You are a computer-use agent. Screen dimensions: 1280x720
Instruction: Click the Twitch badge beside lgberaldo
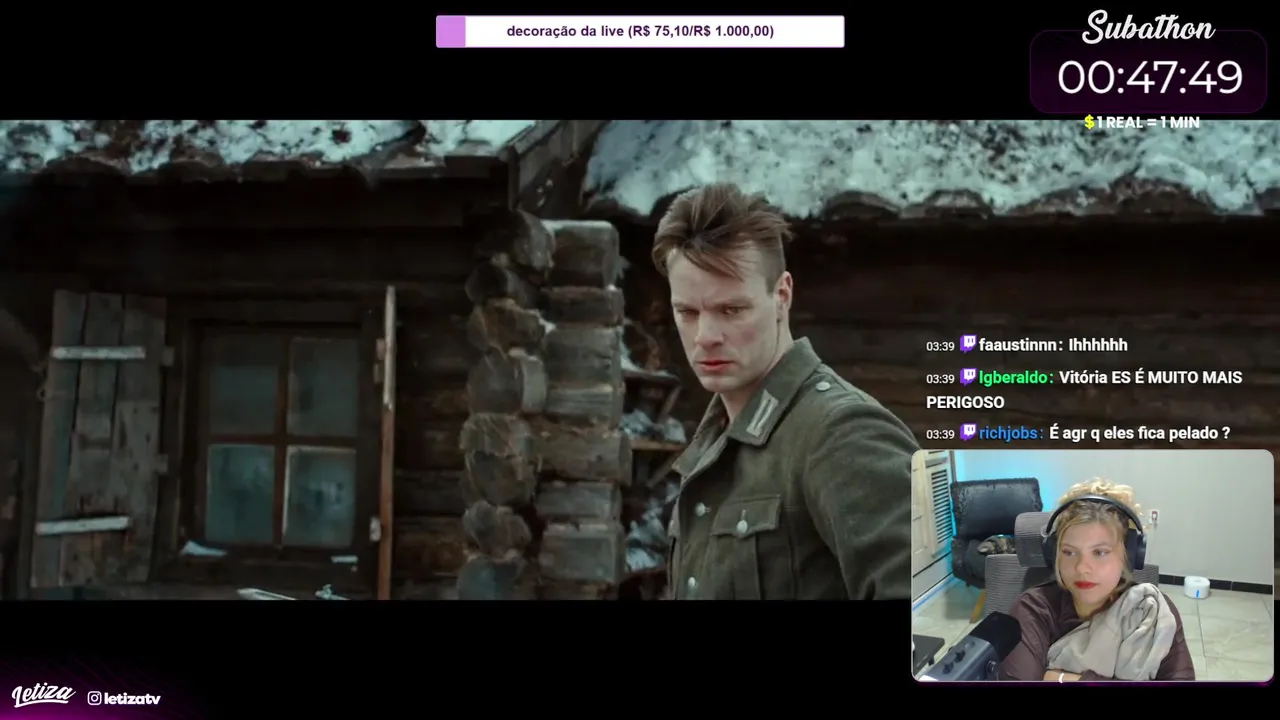[968, 377]
